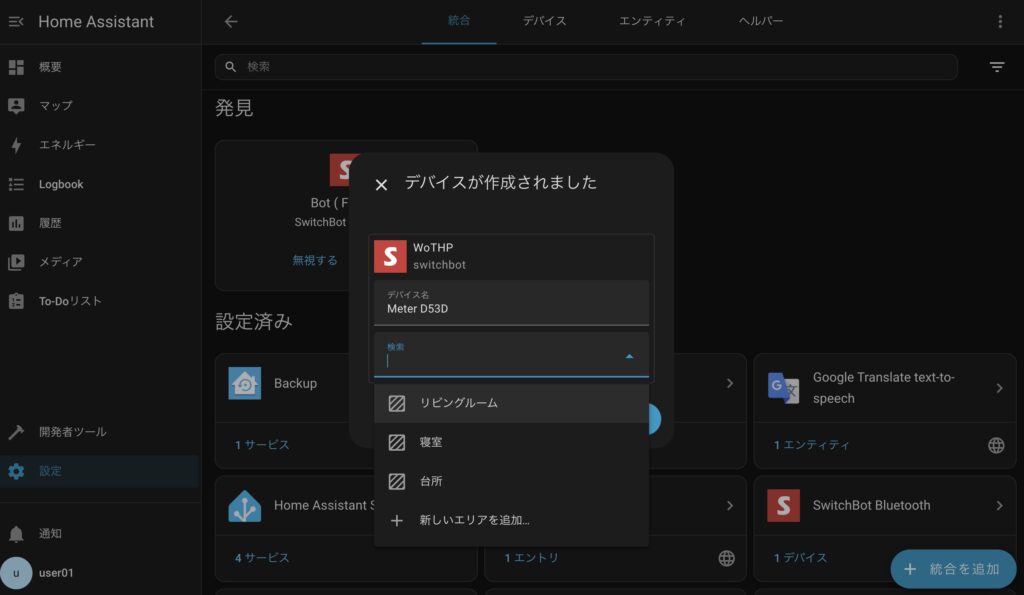Click the overview dashboard icon
Screen dimensions: 1024x595
pos(16,67)
